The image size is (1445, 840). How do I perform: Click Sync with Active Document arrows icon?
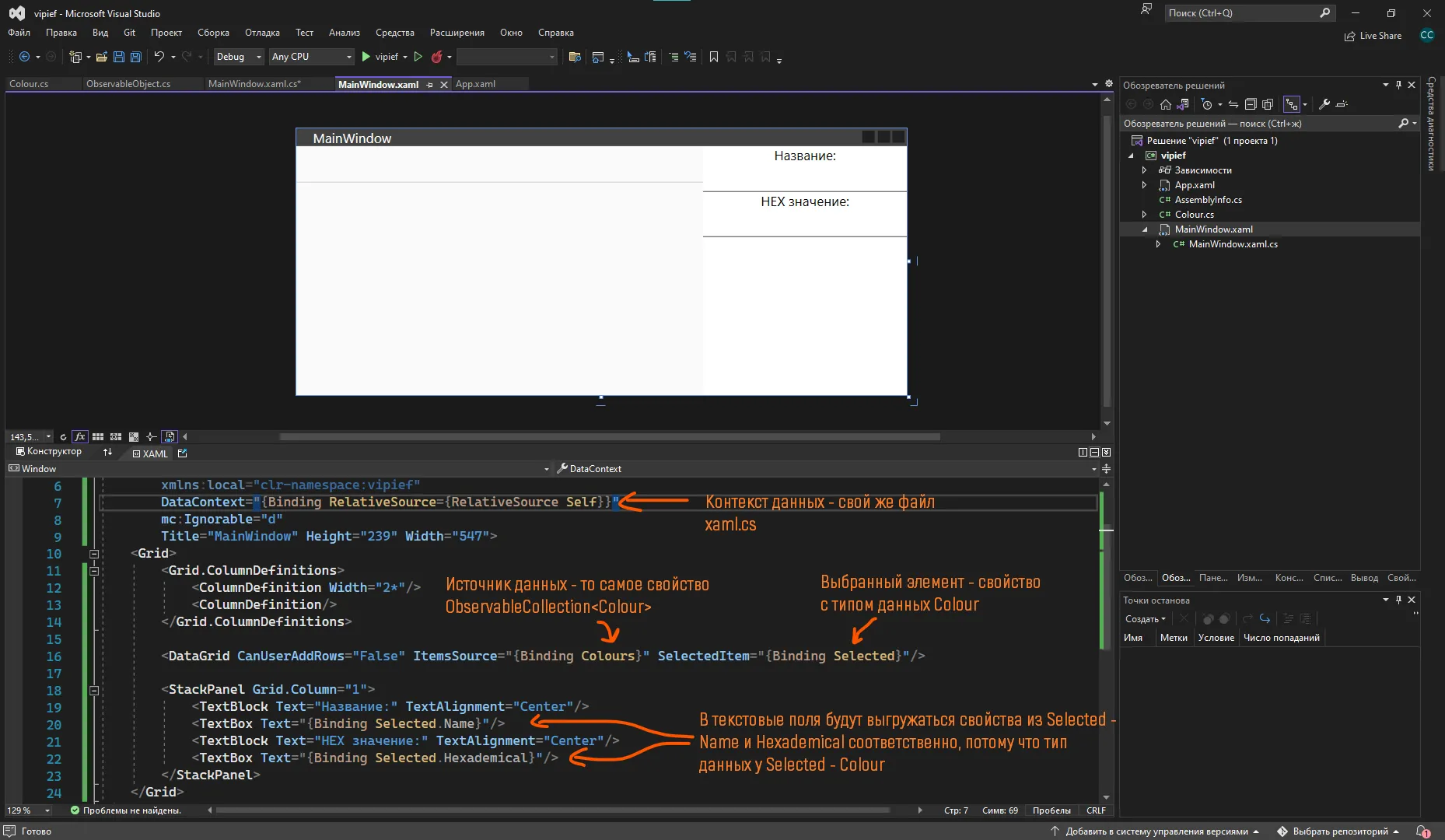tap(1233, 104)
